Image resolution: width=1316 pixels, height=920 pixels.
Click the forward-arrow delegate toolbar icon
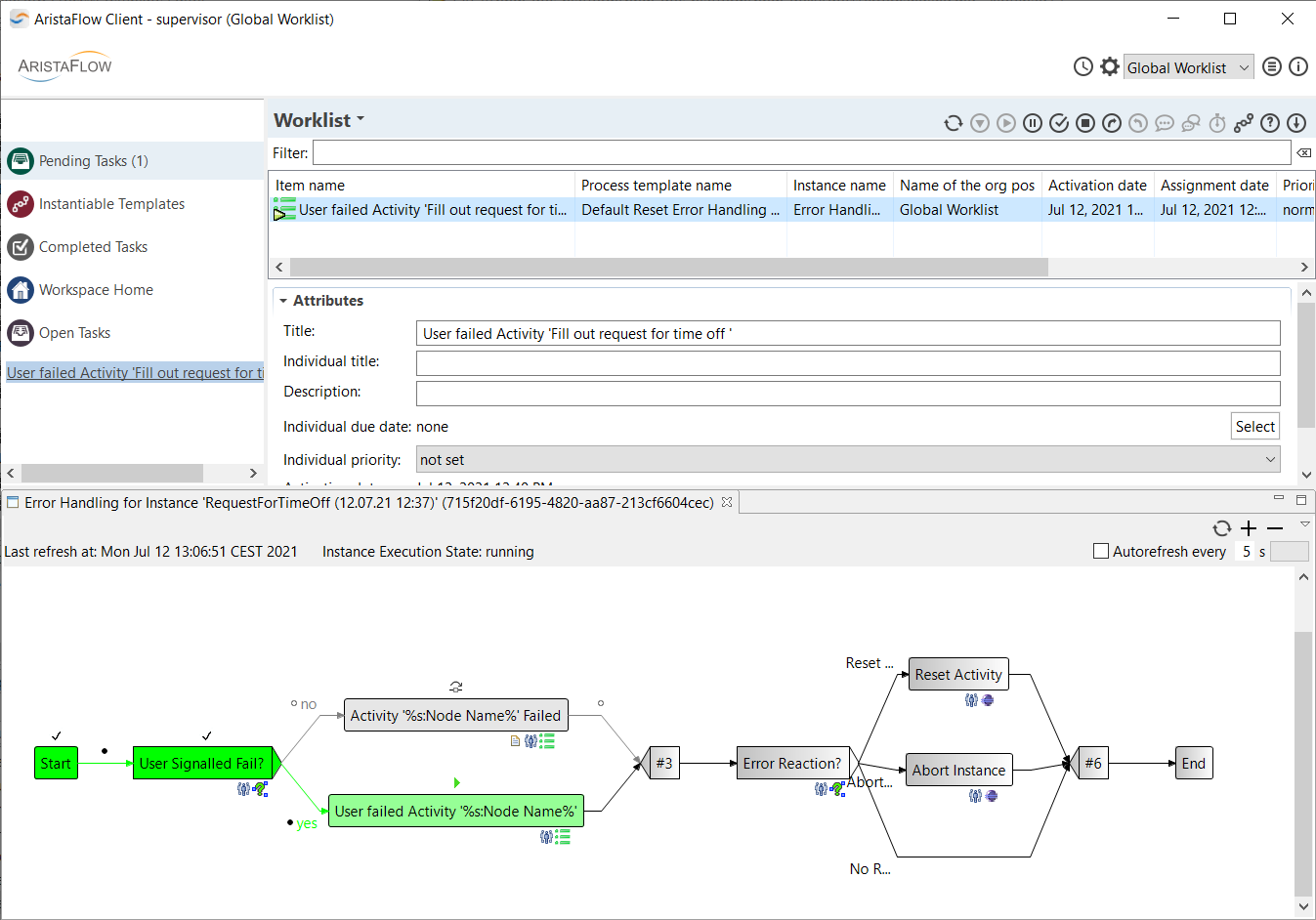pyautogui.click(x=1112, y=123)
